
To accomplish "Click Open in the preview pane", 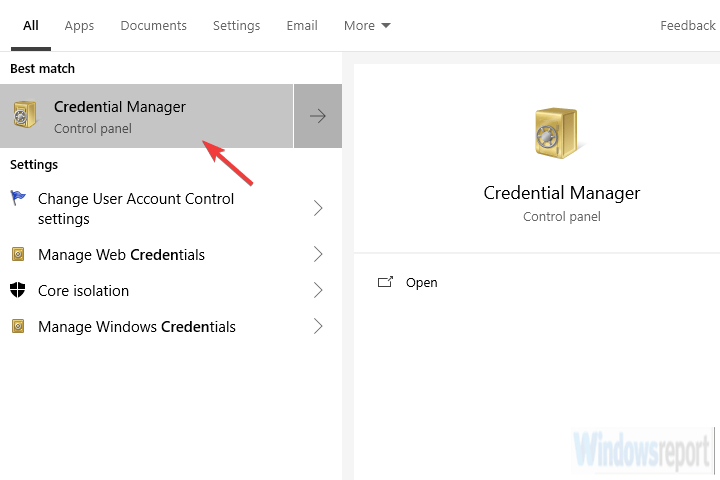I will click(x=422, y=282).
